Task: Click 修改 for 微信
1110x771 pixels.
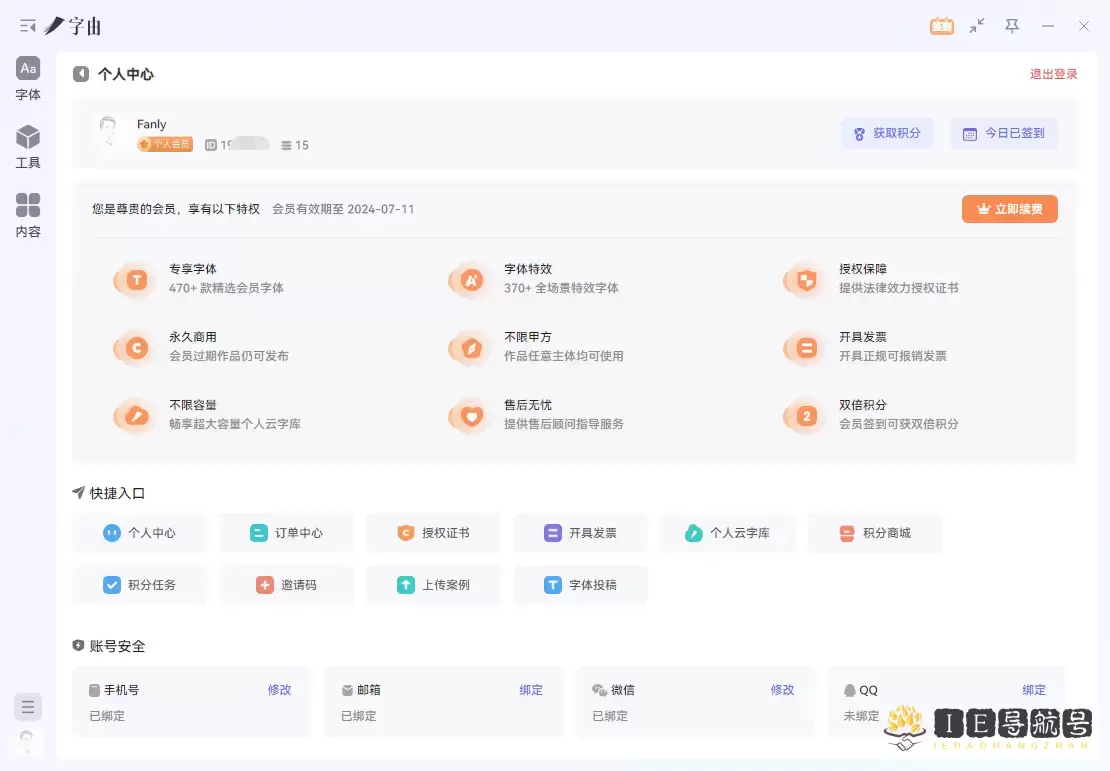Action: click(x=782, y=690)
